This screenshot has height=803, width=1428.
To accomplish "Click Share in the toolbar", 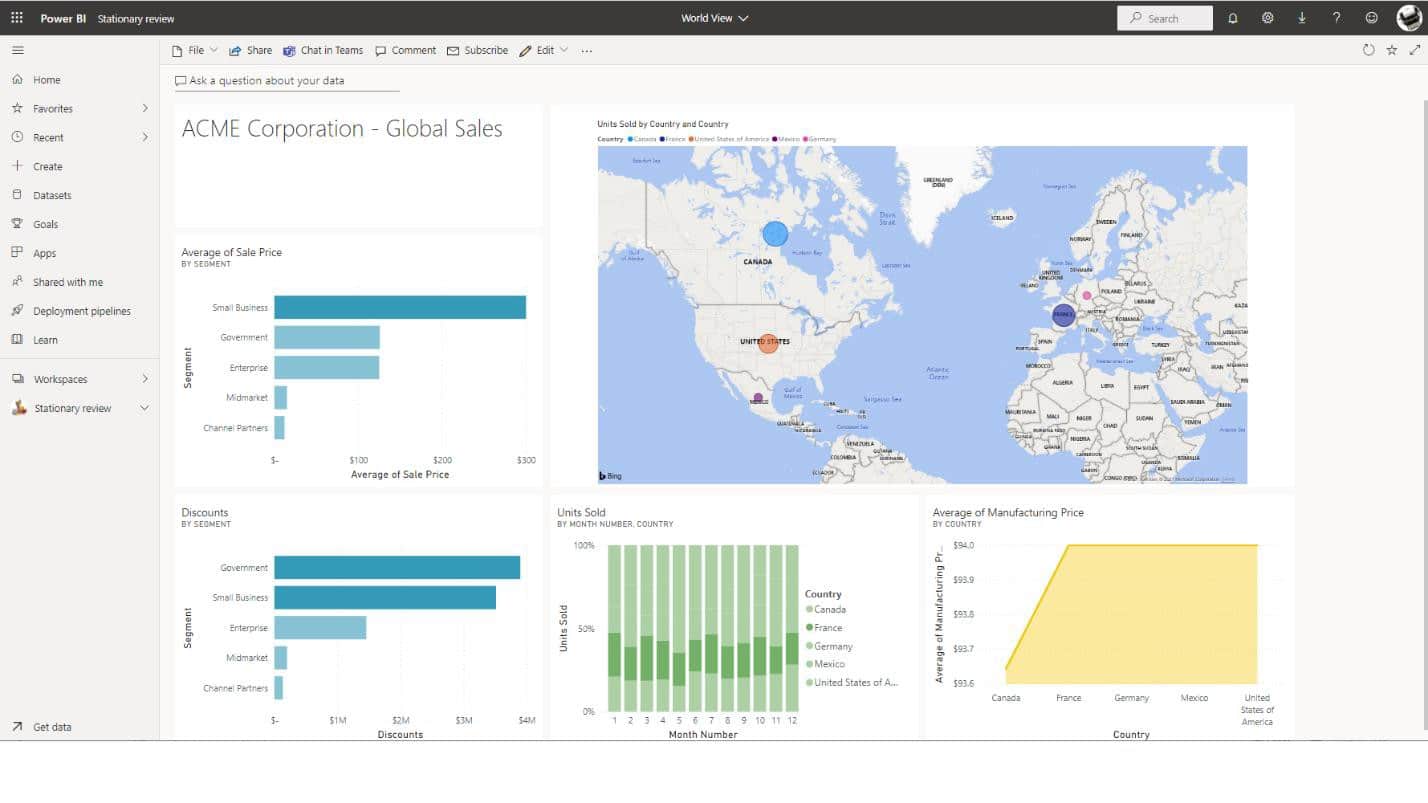I will point(250,50).
